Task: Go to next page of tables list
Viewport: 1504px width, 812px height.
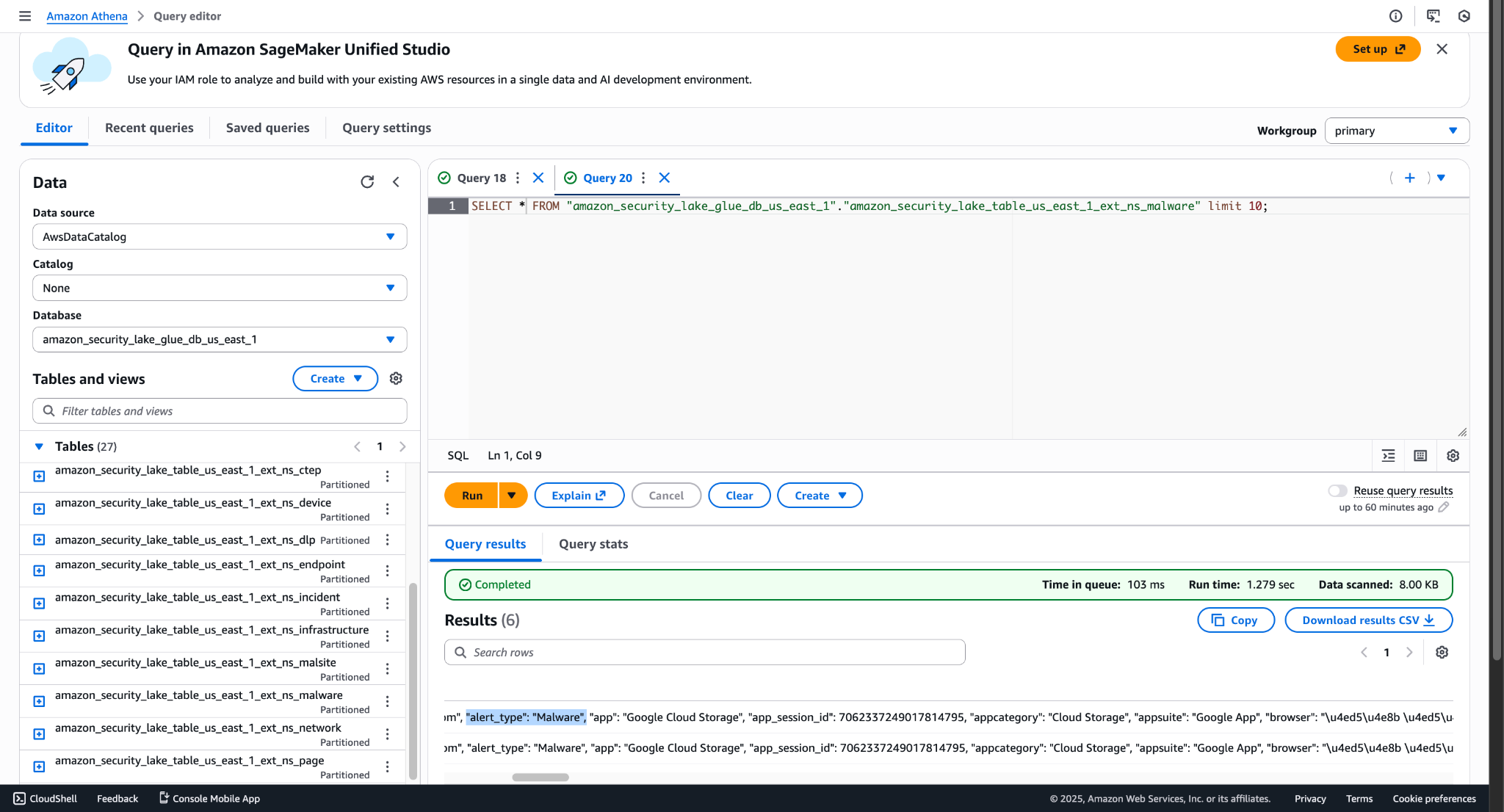Action: [x=402, y=446]
